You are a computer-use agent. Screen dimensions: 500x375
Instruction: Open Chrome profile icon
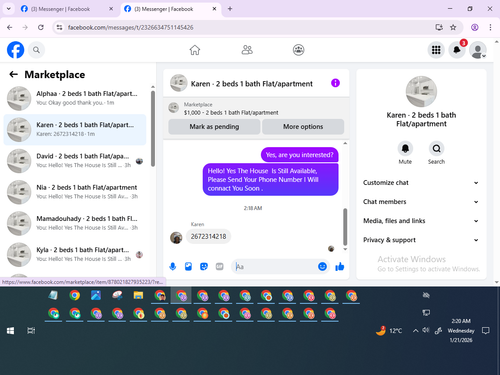click(475, 27)
